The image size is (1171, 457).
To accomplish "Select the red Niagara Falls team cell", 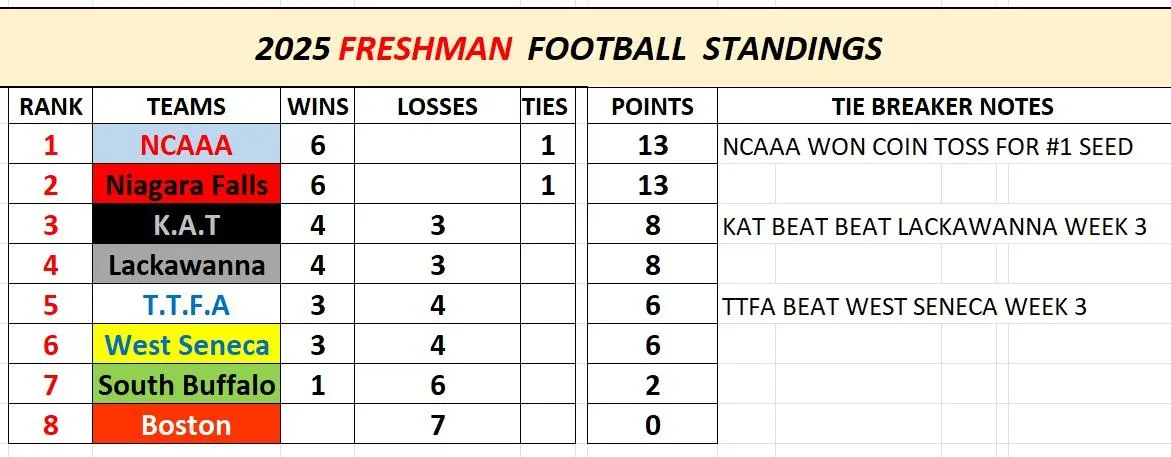I will pos(186,186).
